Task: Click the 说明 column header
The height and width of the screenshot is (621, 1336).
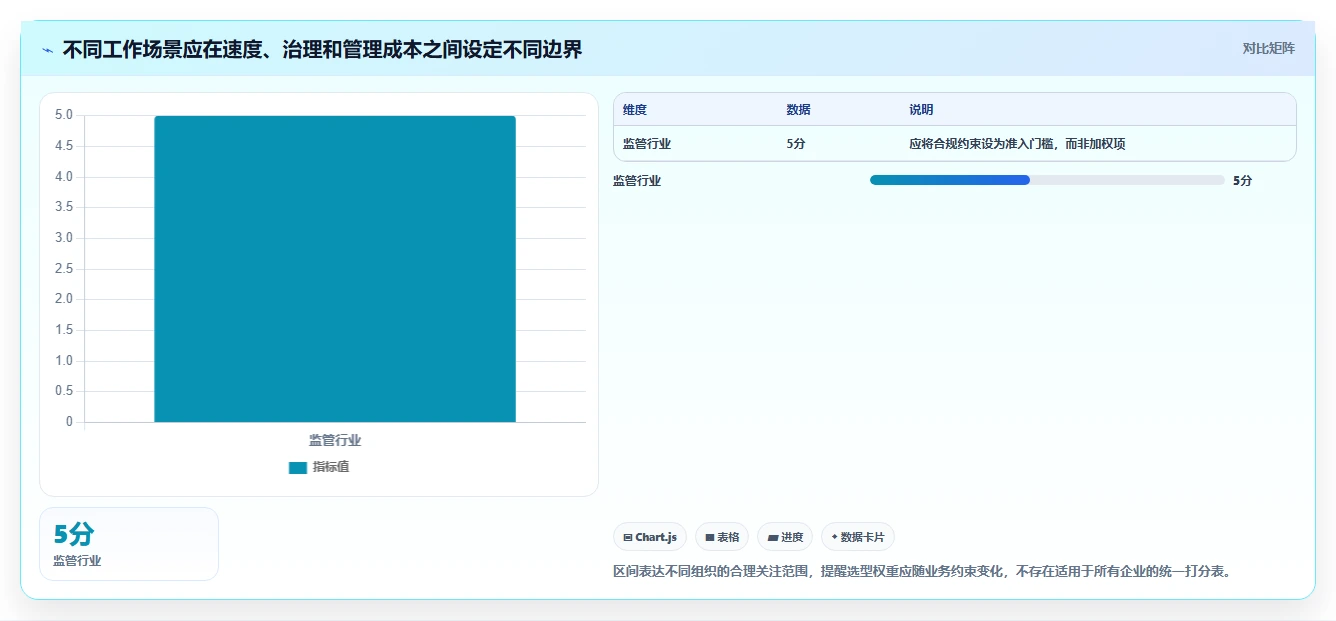Action: 921,110
